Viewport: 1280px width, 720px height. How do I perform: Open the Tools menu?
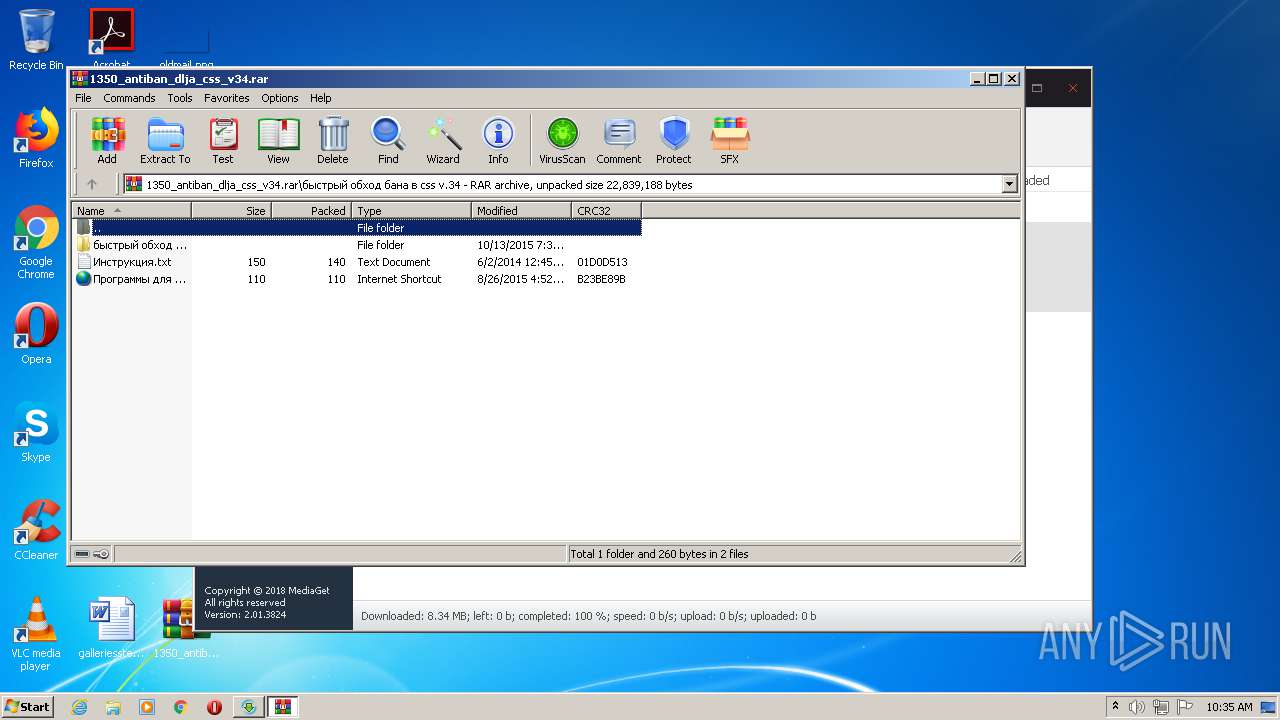click(180, 98)
